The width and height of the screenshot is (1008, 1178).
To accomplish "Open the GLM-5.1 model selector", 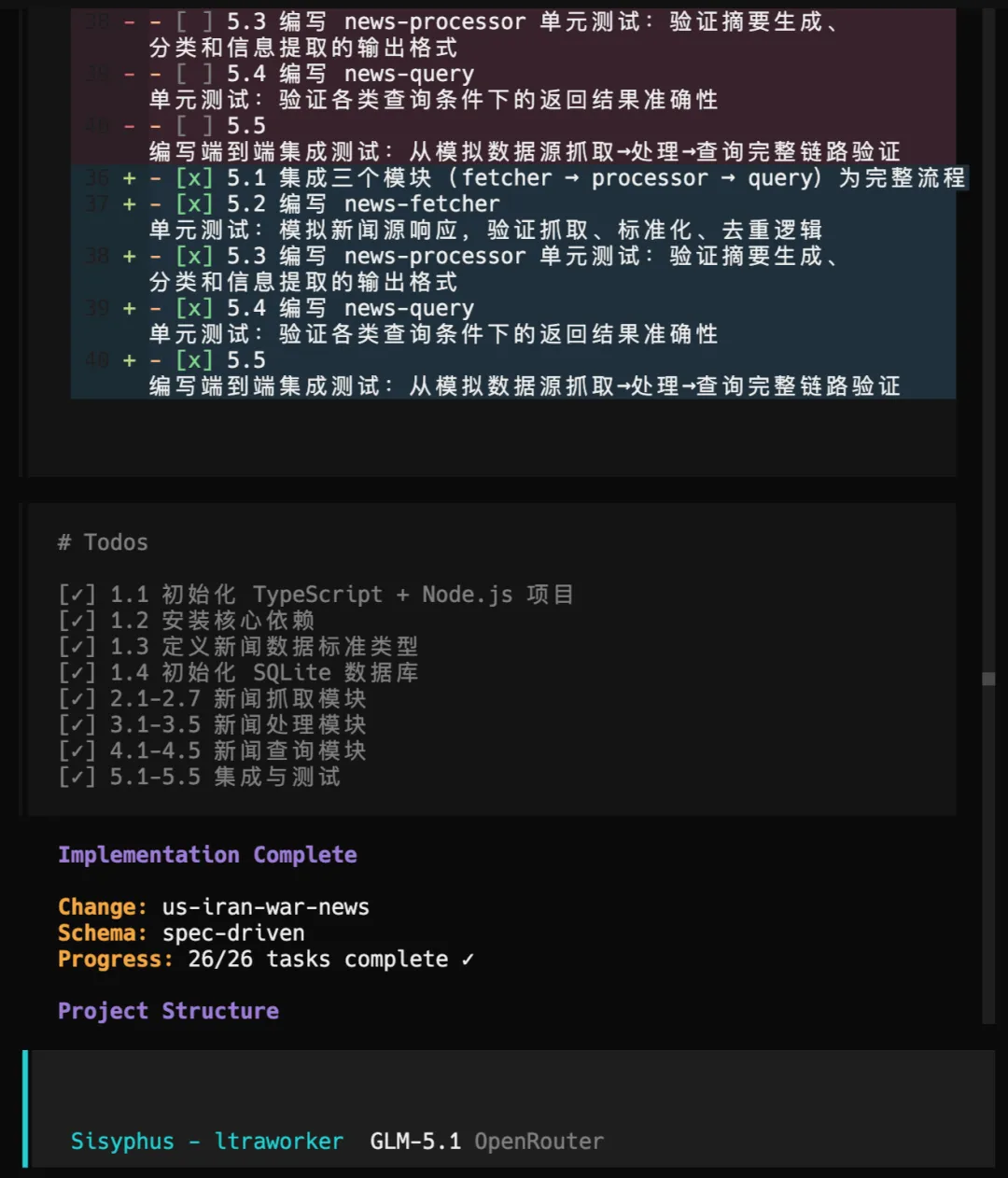I will pyautogui.click(x=415, y=1142).
